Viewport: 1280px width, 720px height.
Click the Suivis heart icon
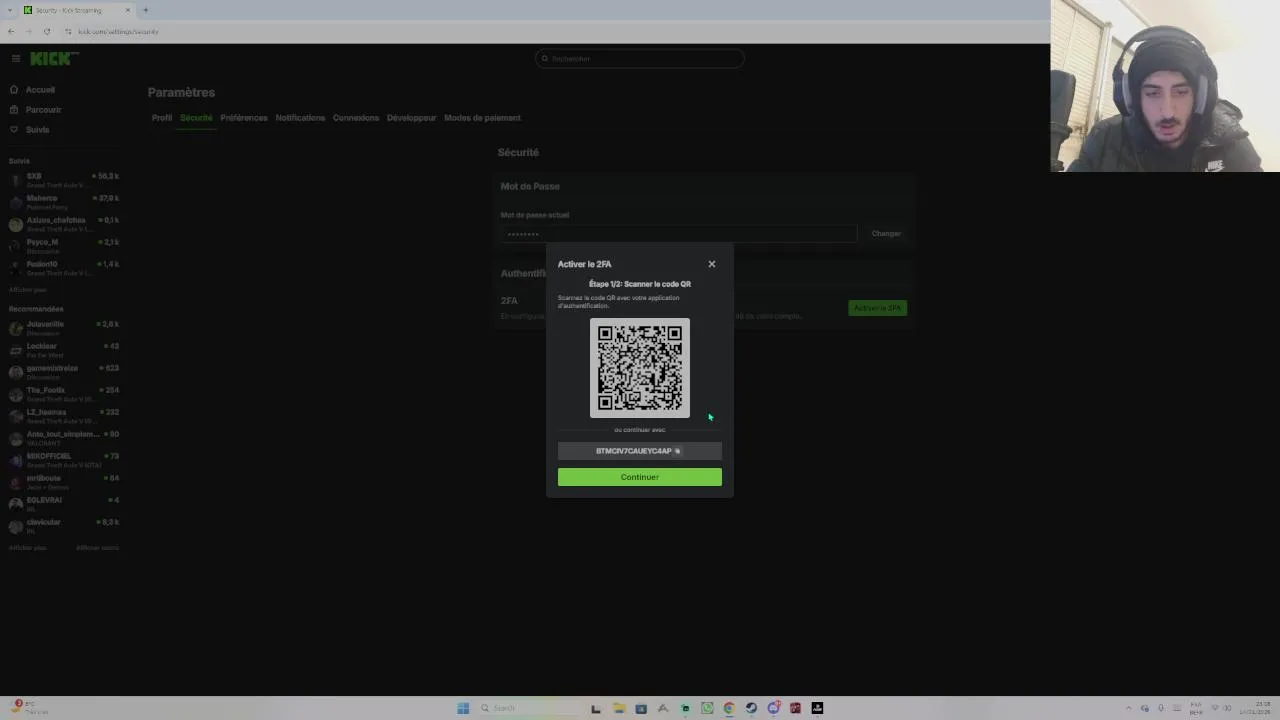(14, 130)
